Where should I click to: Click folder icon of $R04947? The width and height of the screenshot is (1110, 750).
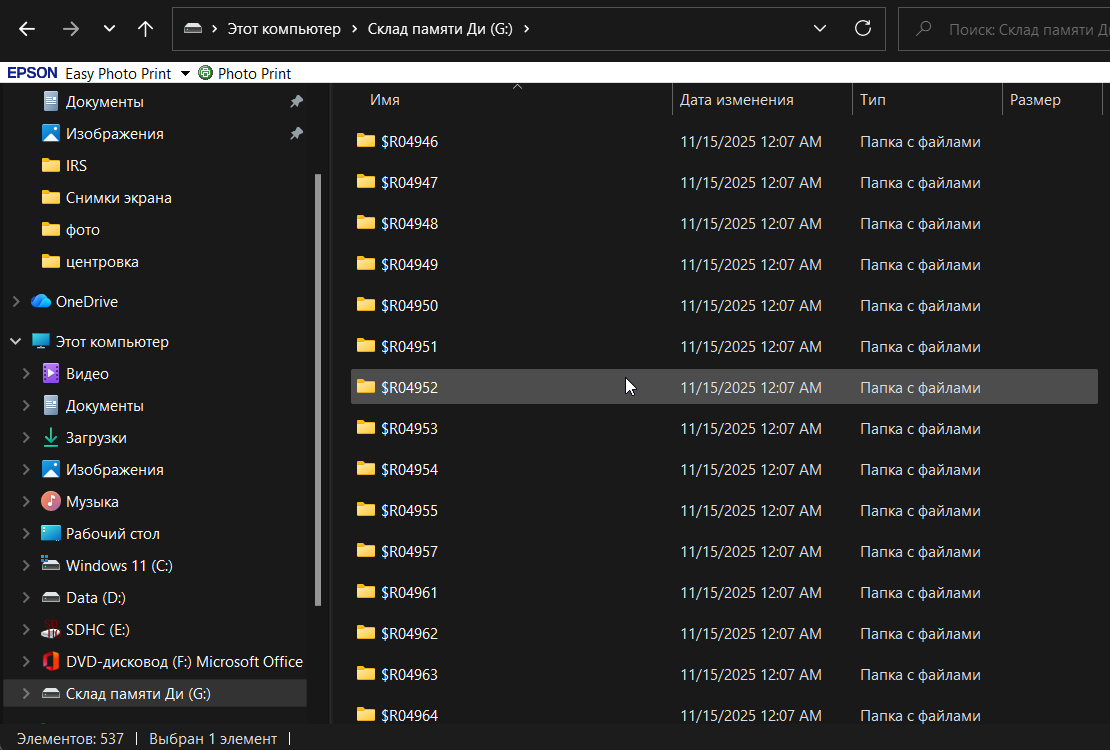point(365,181)
